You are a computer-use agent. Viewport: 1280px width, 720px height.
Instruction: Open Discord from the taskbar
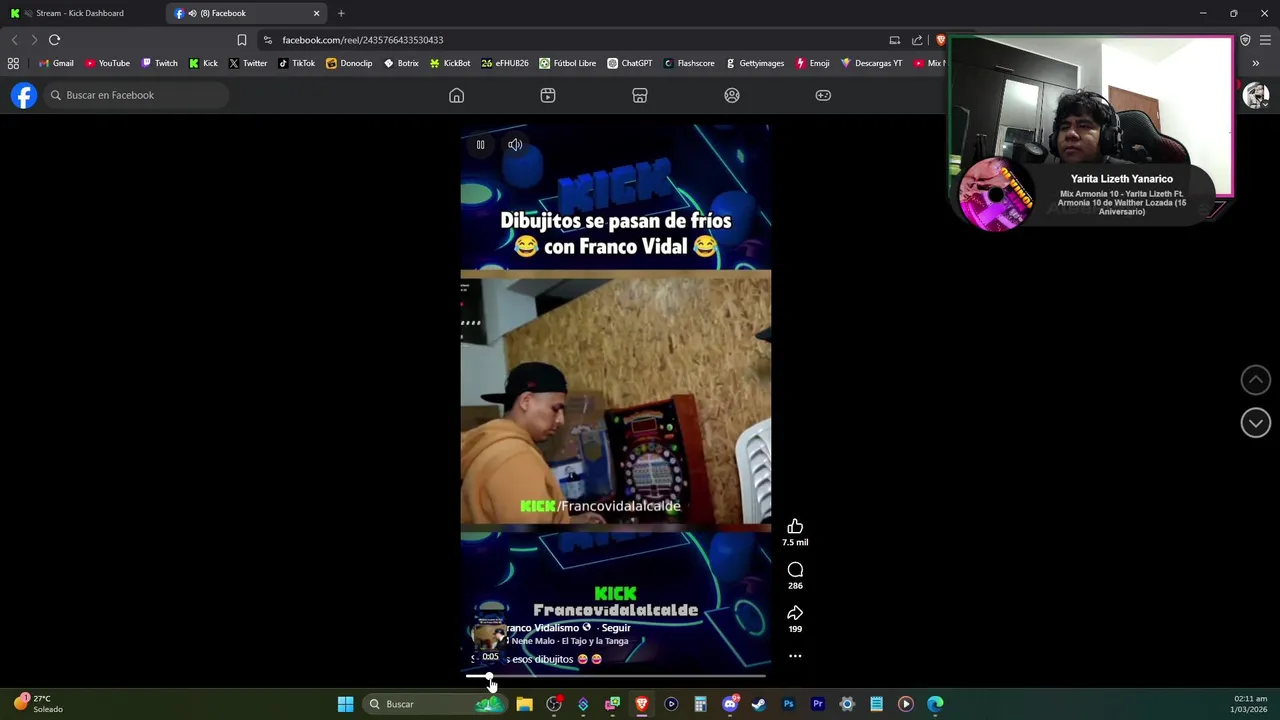(x=730, y=704)
